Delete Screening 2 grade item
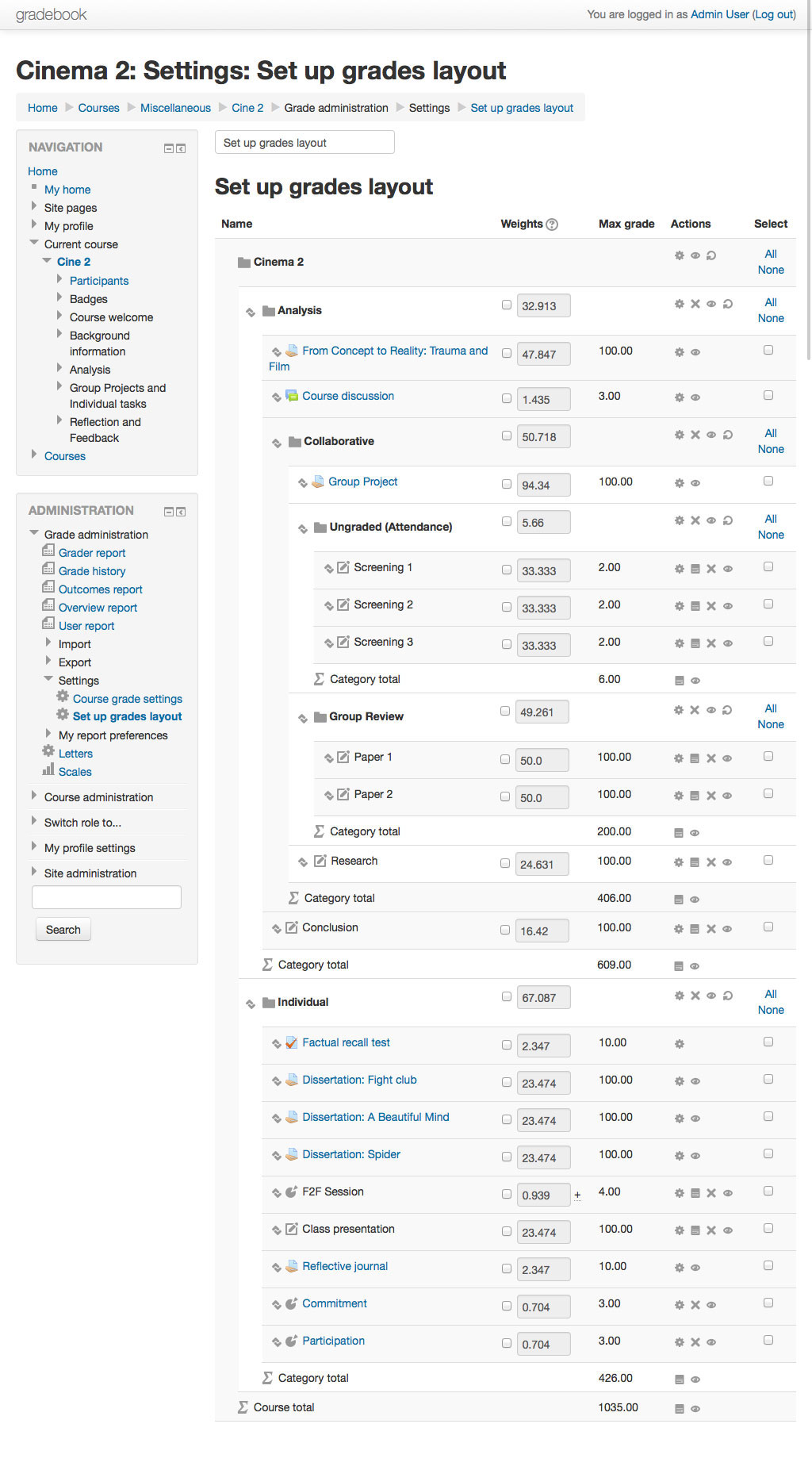Viewport: 812px width, 1466px height. (711, 606)
